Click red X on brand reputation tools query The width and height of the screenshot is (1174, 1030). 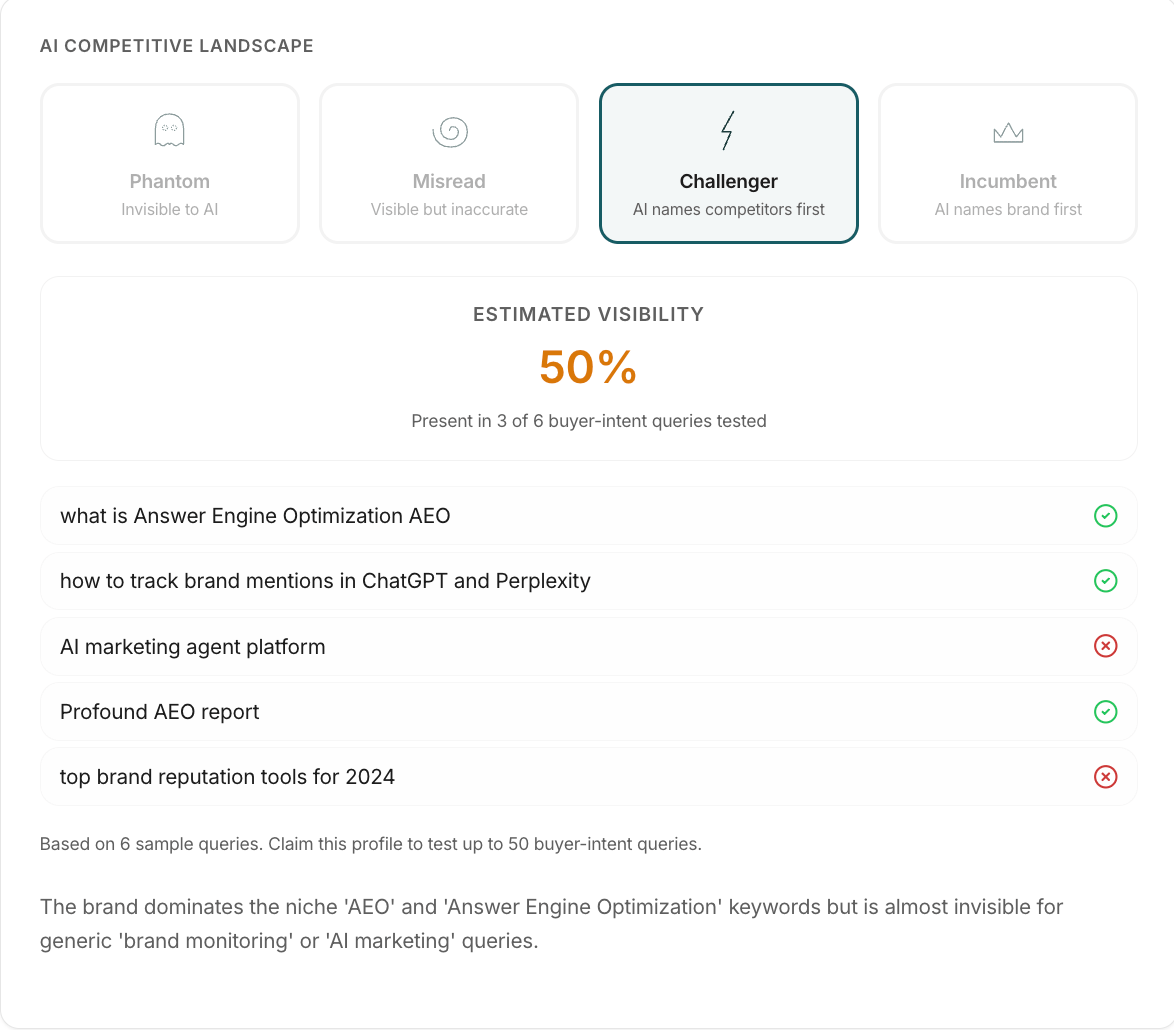[x=1105, y=777]
